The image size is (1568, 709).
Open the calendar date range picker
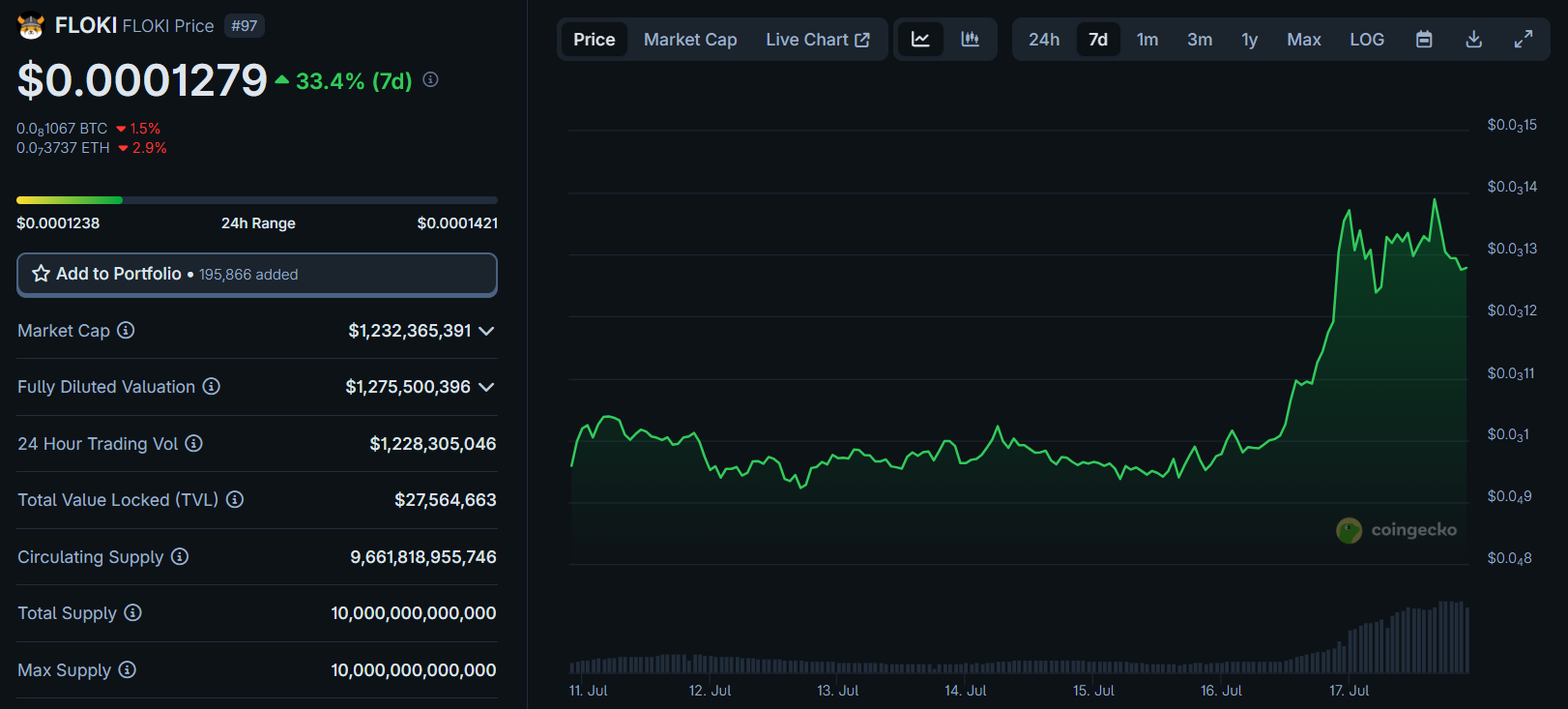pos(1424,40)
